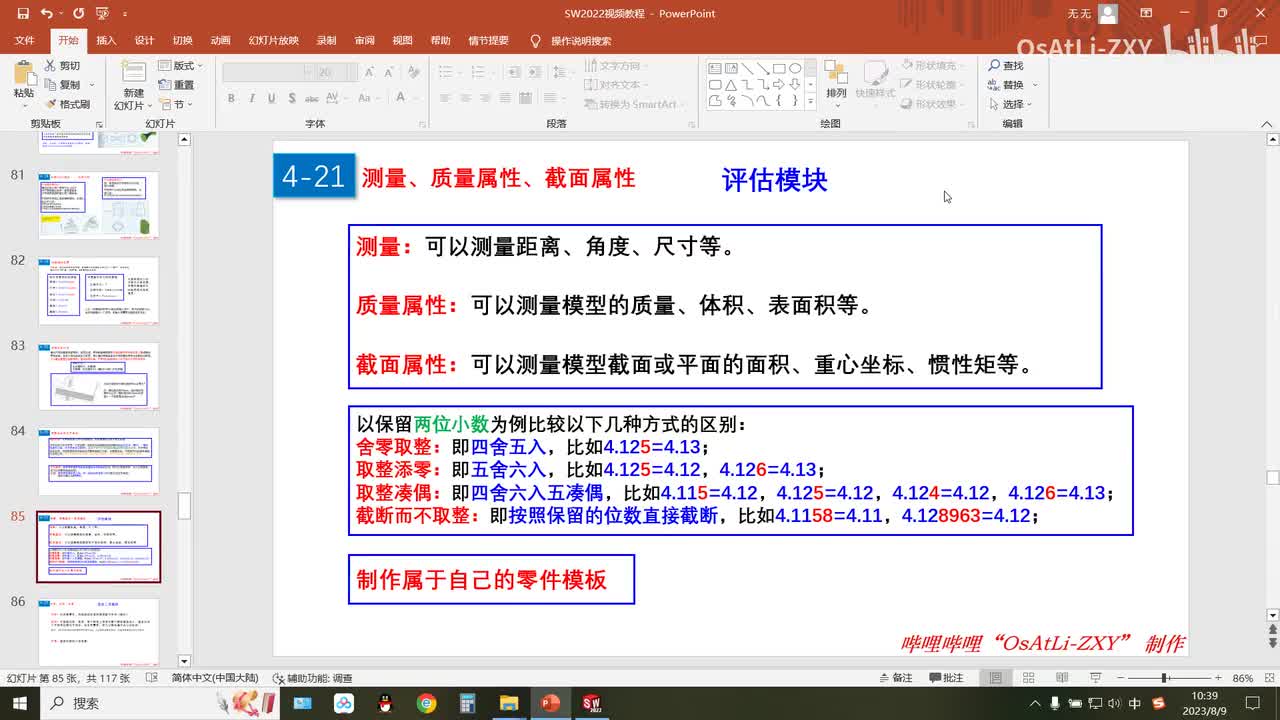1280x720 pixels.
Task: Toggle Italic formatting button
Action: point(251,98)
